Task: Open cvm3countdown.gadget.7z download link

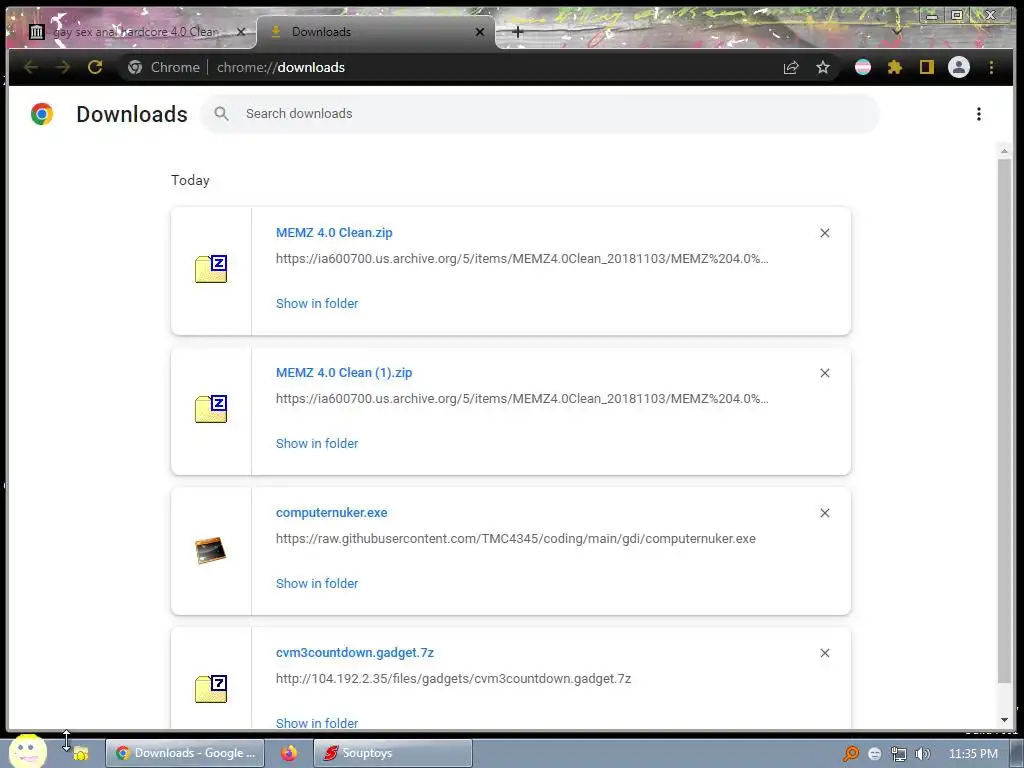Action: click(355, 652)
